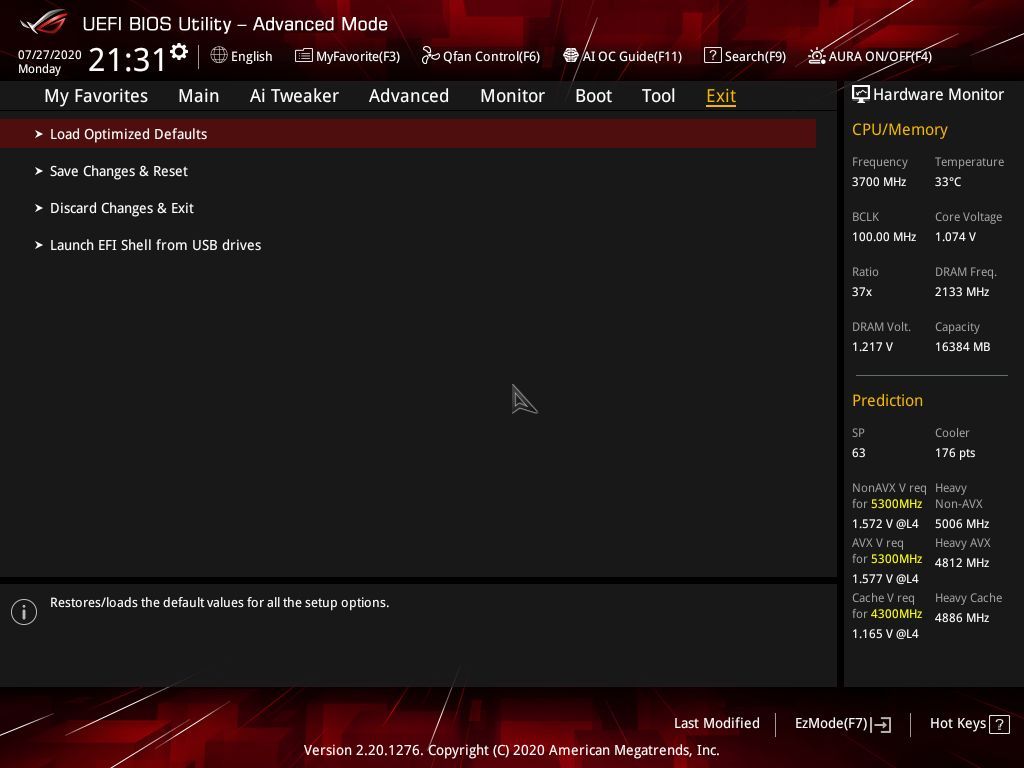Viewport: 1024px width, 768px height.
Task: Click the Prediction heading
Action: 887,400
